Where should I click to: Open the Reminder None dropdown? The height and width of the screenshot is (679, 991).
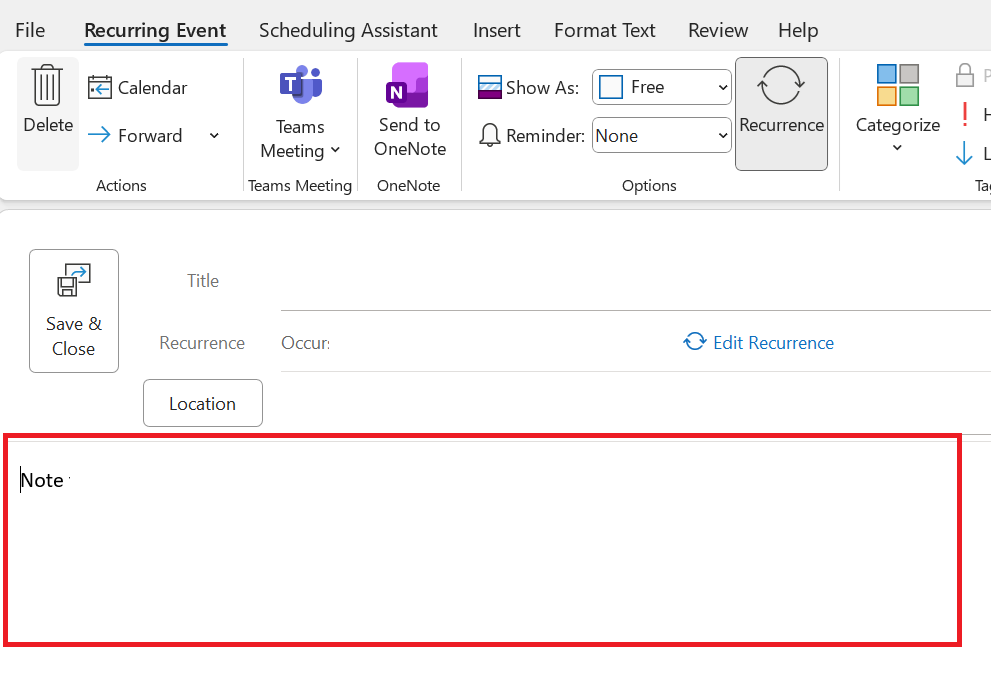662,135
